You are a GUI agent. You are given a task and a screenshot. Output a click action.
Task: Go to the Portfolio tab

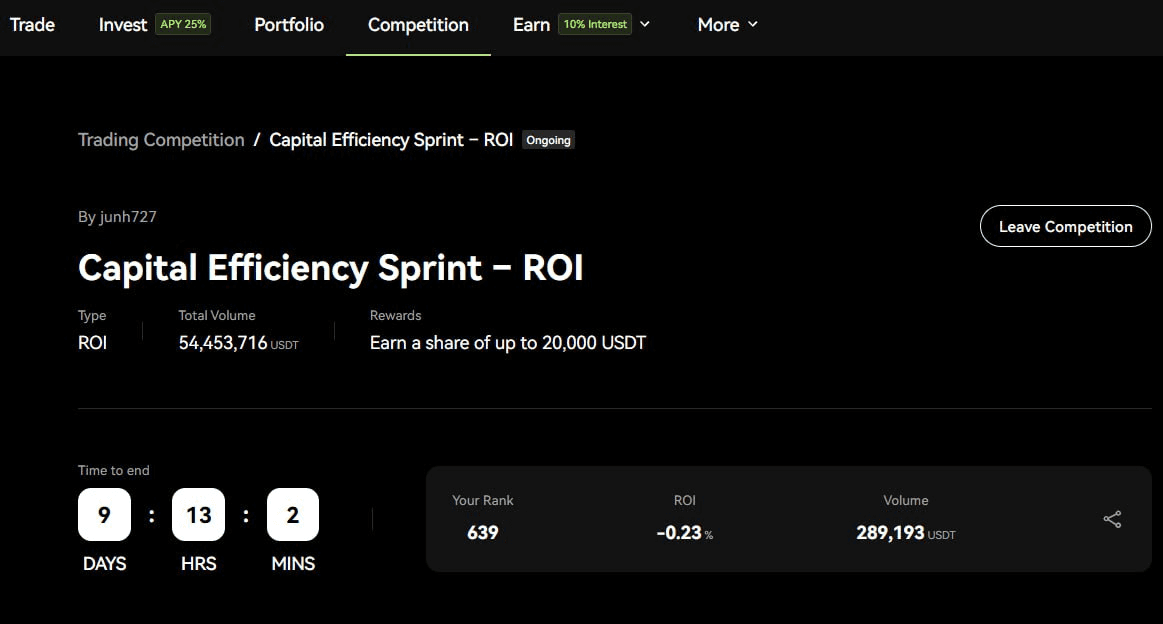pos(289,24)
